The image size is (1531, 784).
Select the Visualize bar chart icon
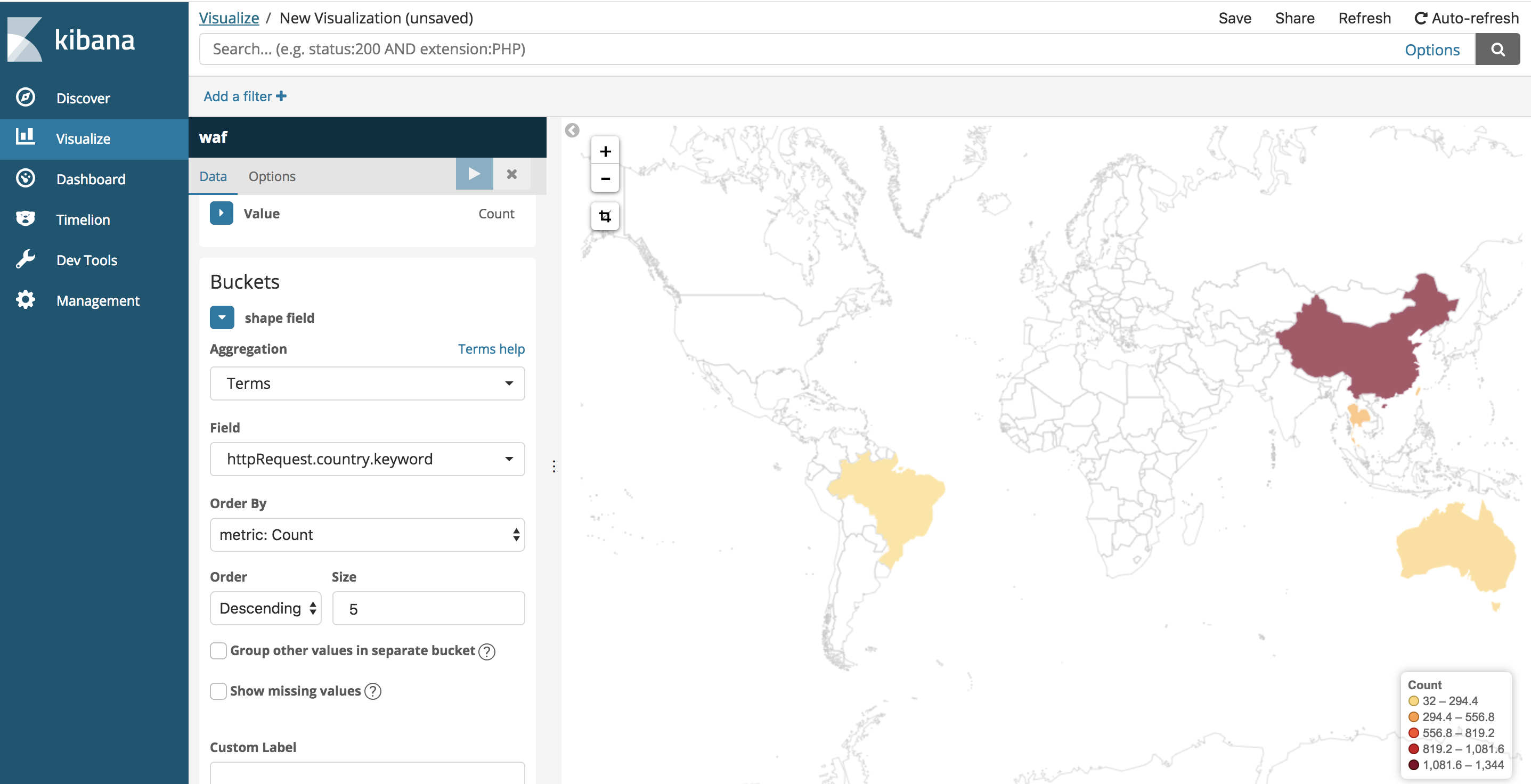(x=26, y=137)
